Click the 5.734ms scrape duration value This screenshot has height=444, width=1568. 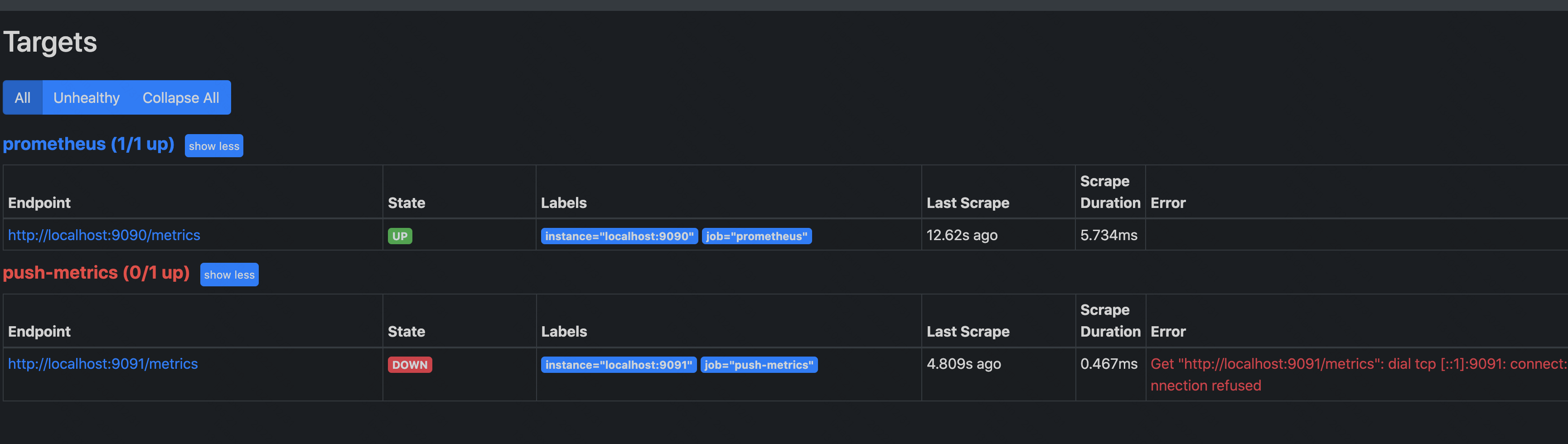point(1108,236)
